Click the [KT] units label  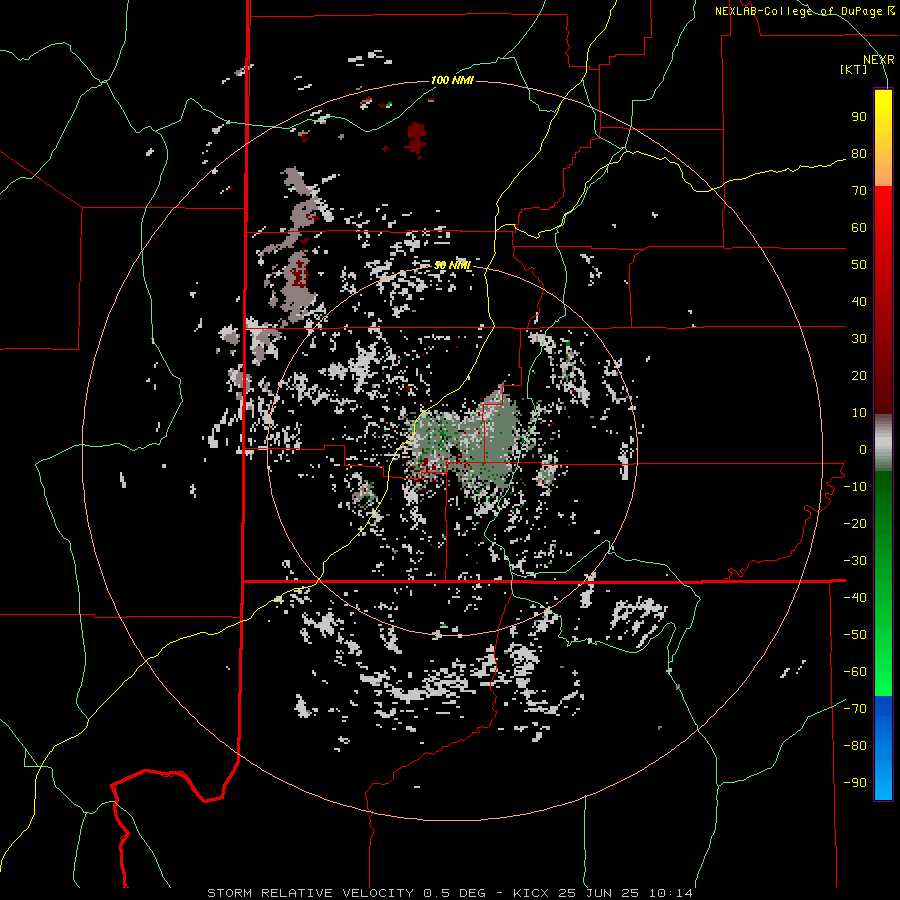[853, 69]
